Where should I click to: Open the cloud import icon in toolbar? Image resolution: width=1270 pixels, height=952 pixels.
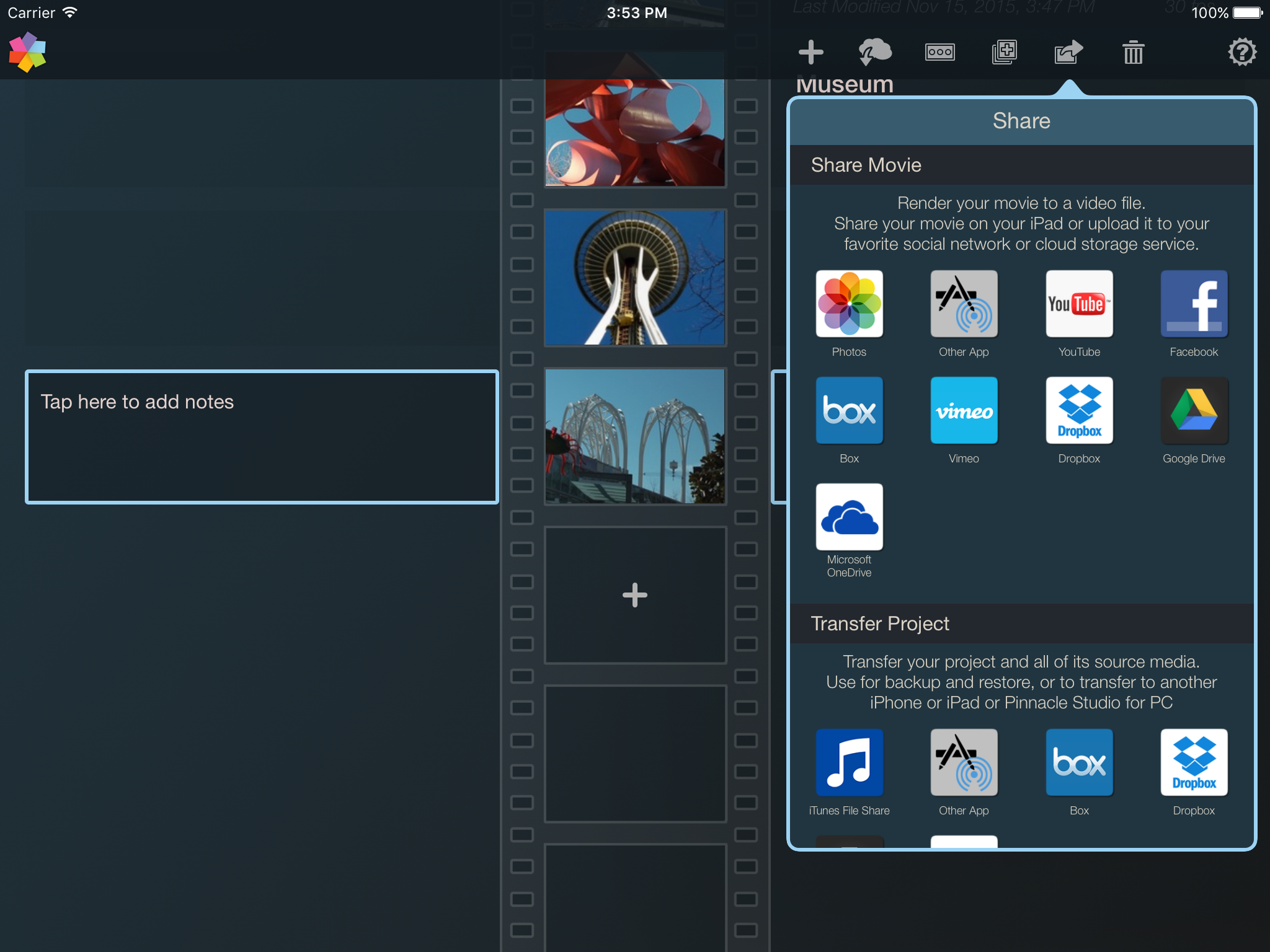click(875, 52)
